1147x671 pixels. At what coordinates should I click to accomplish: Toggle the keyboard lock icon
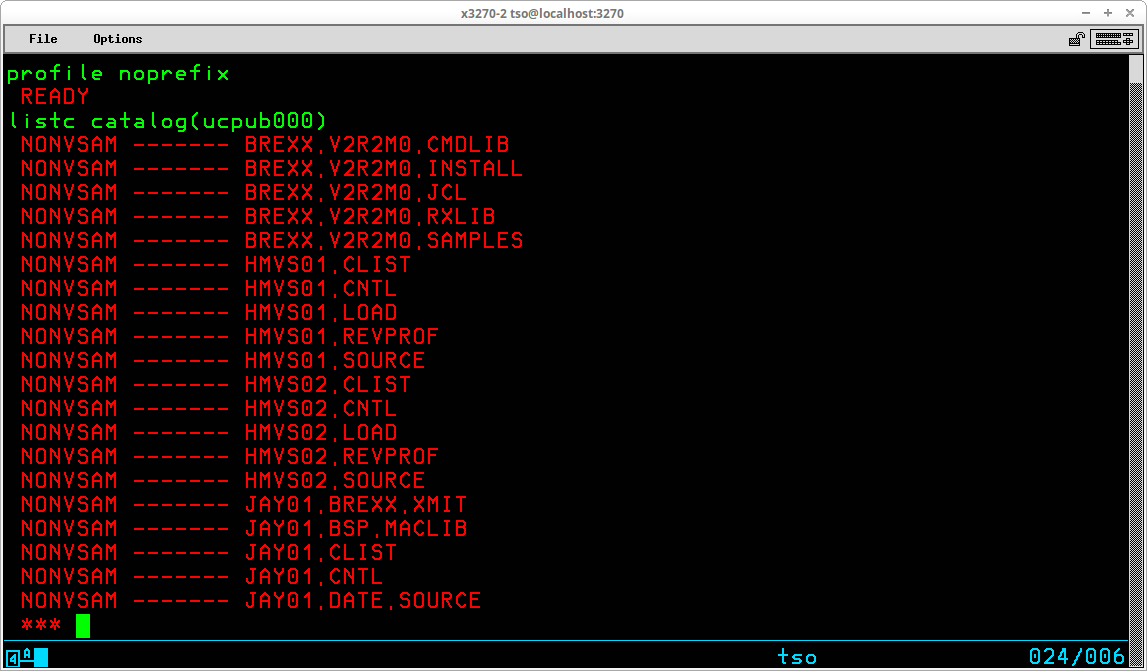tap(1077, 40)
